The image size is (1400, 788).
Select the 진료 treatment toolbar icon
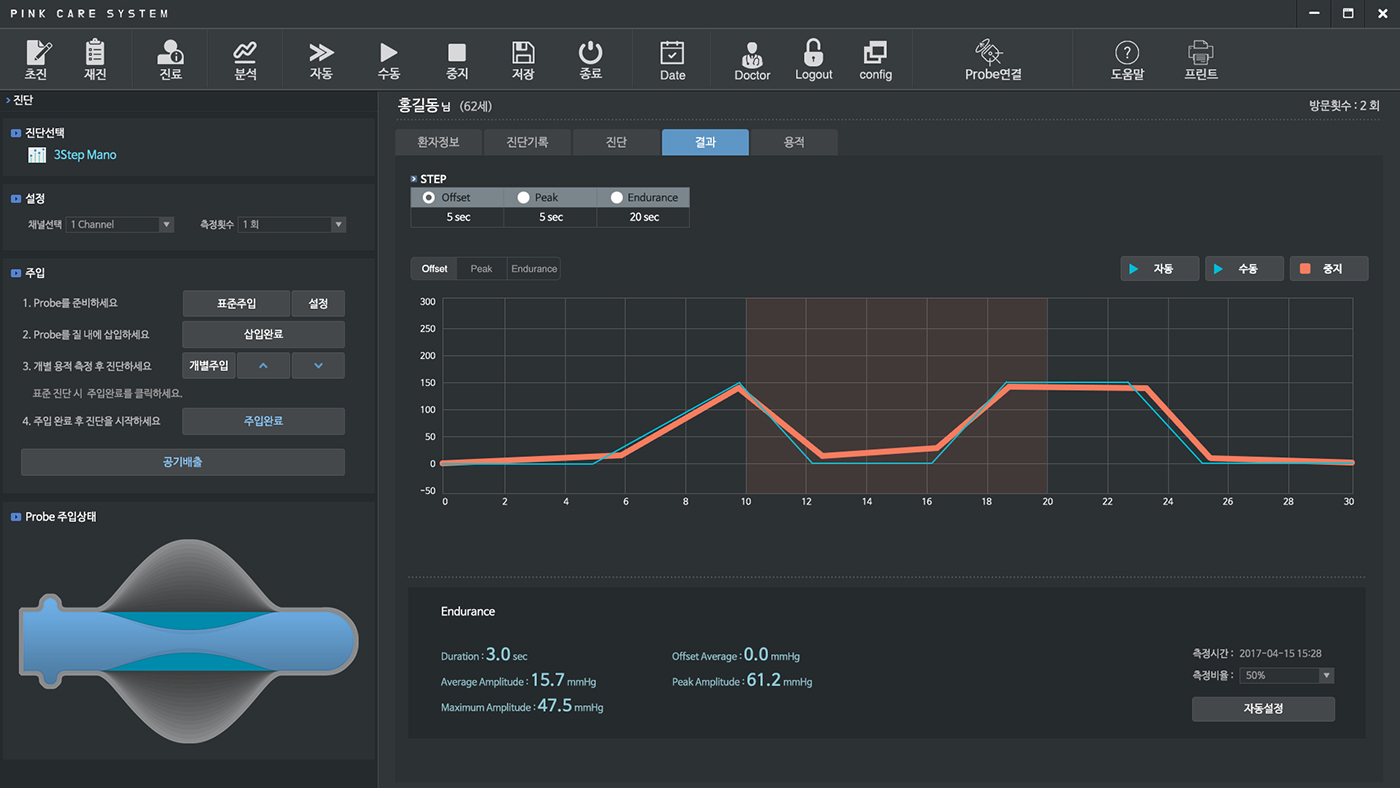pos(170,60)
